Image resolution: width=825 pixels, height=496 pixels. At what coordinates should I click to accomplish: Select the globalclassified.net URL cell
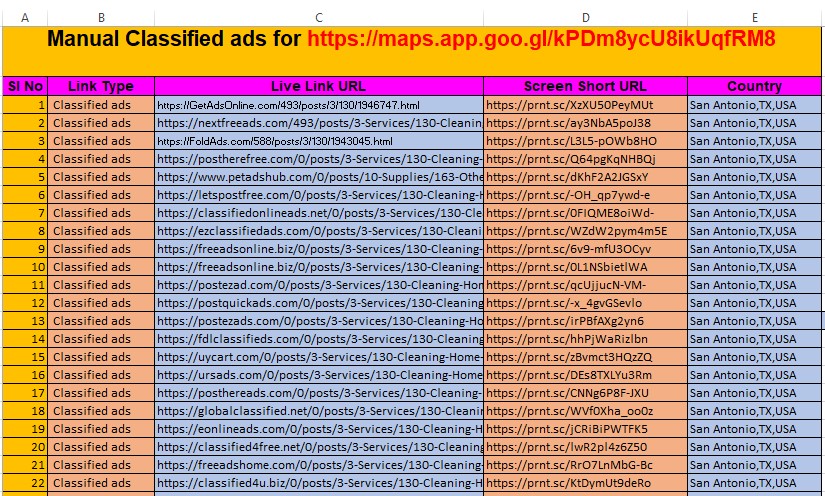click(x=319, y=411)
